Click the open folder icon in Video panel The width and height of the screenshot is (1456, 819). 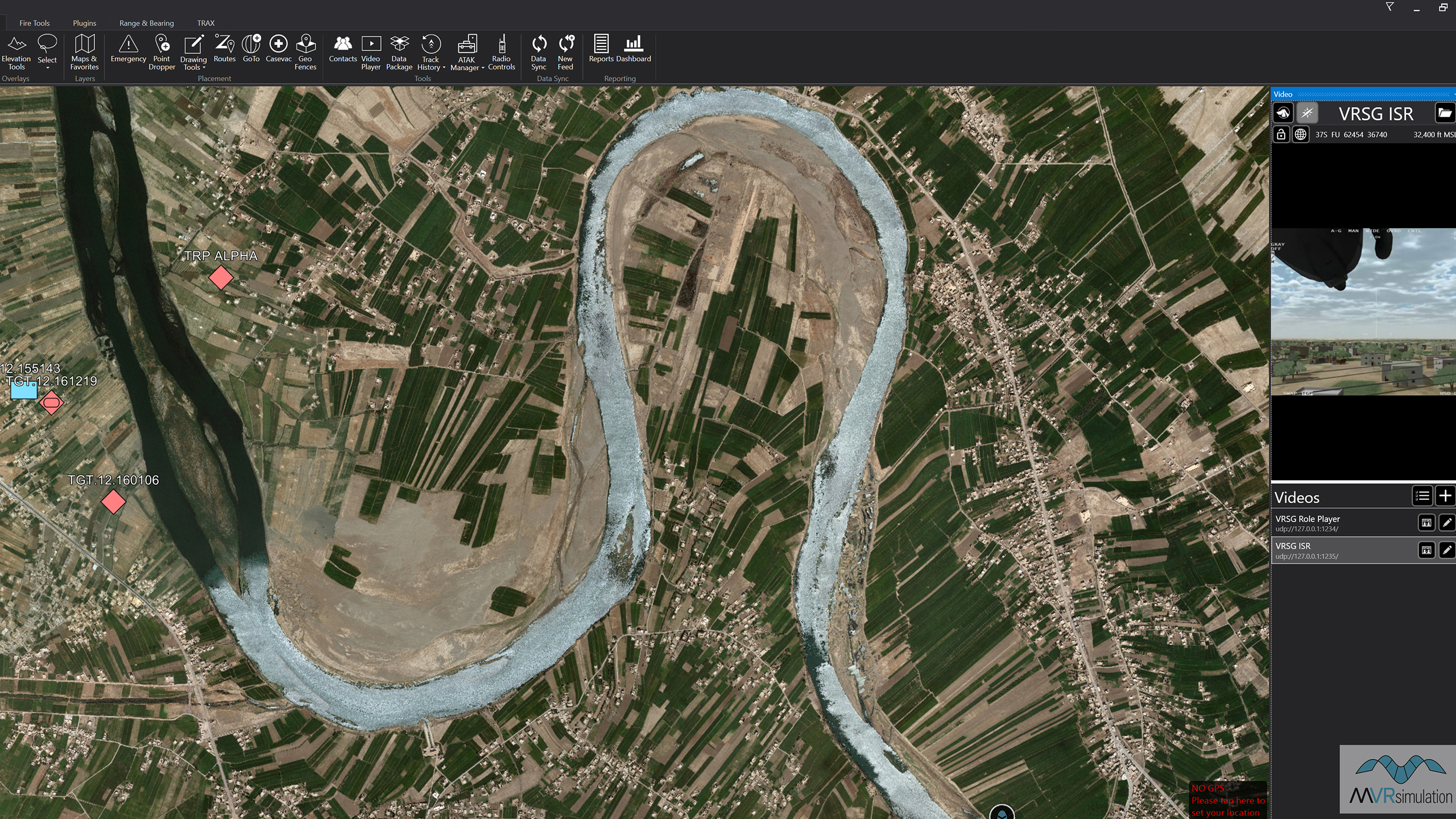(1445, 113)
